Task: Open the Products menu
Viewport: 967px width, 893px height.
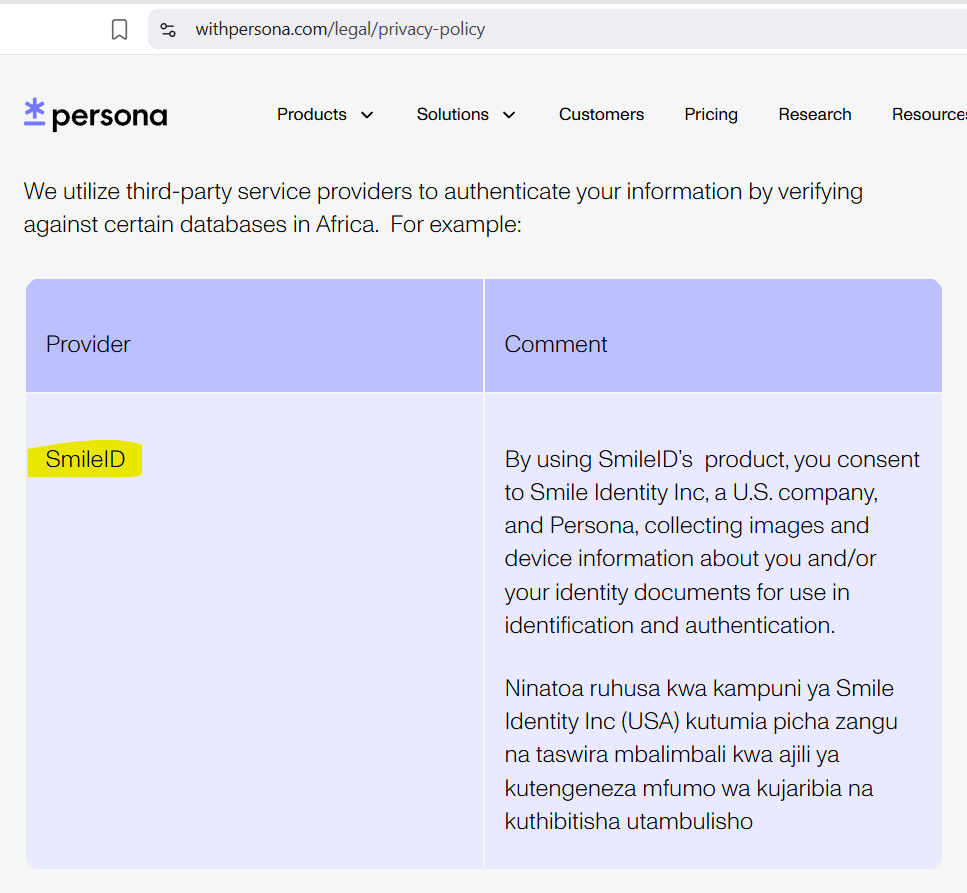Action: coord(311,114)
